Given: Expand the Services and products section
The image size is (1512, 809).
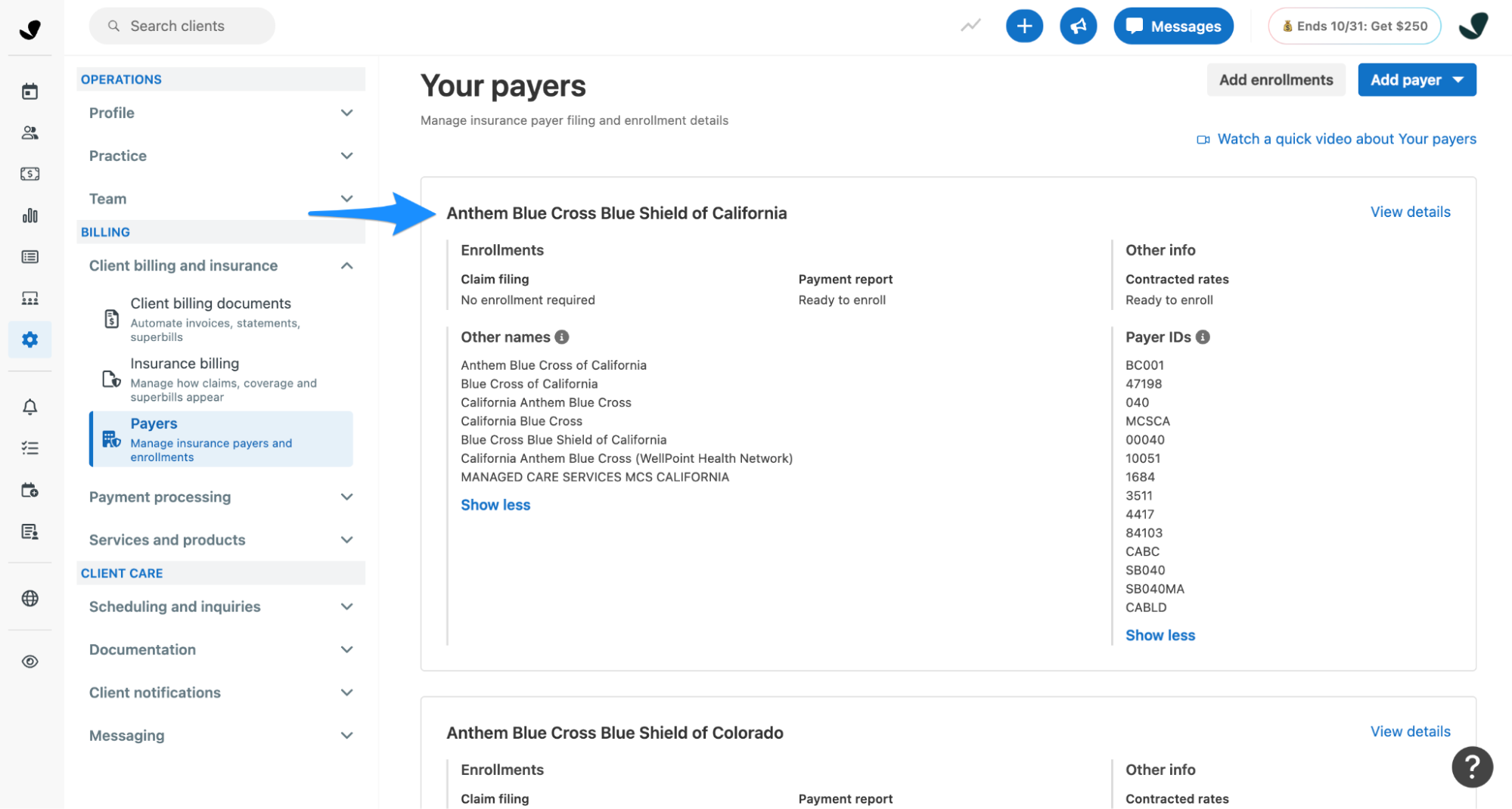Looking at the screenshot, I should pos(221,540).
